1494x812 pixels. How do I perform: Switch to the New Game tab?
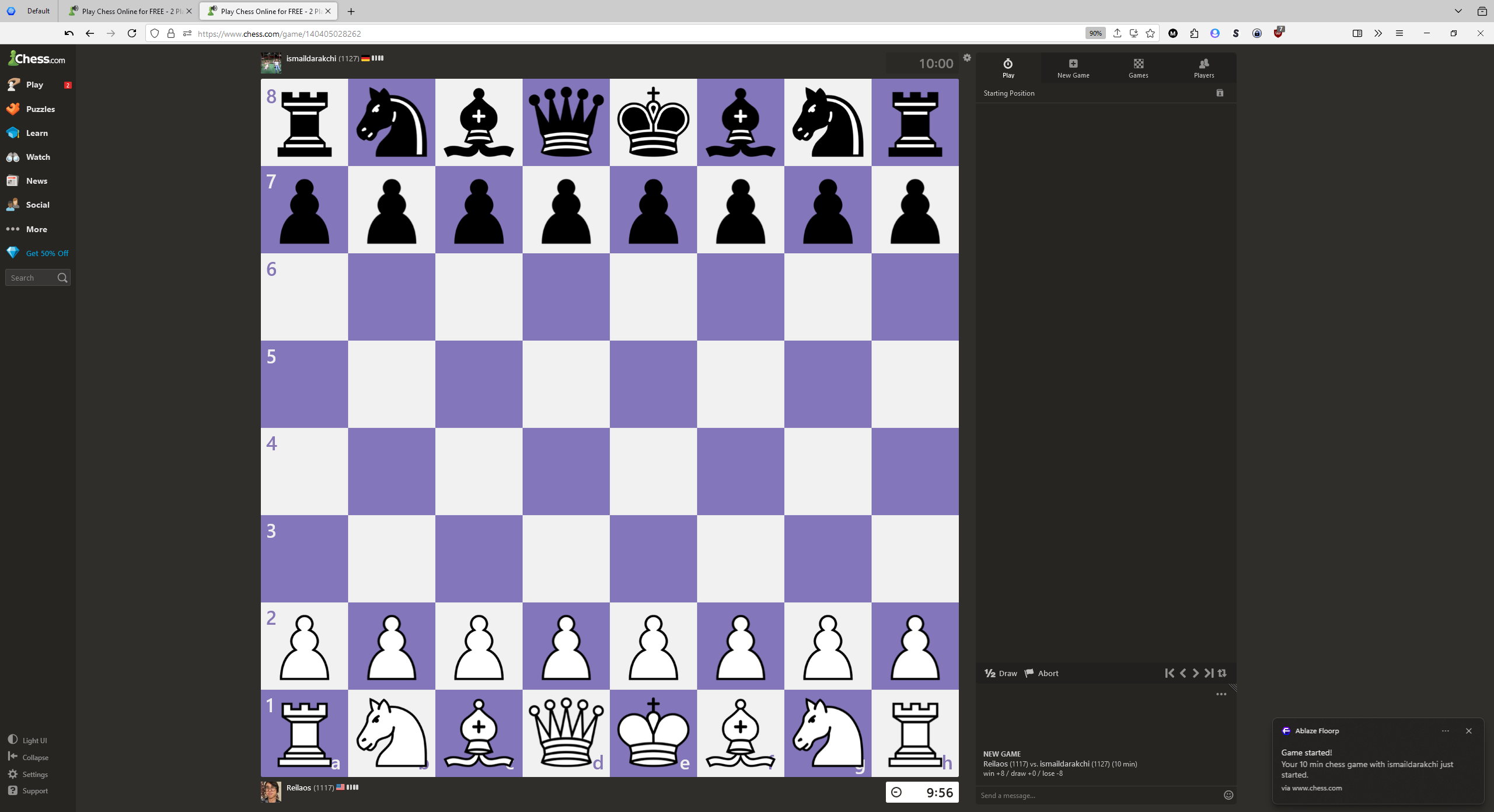(x=1073, y=68)
